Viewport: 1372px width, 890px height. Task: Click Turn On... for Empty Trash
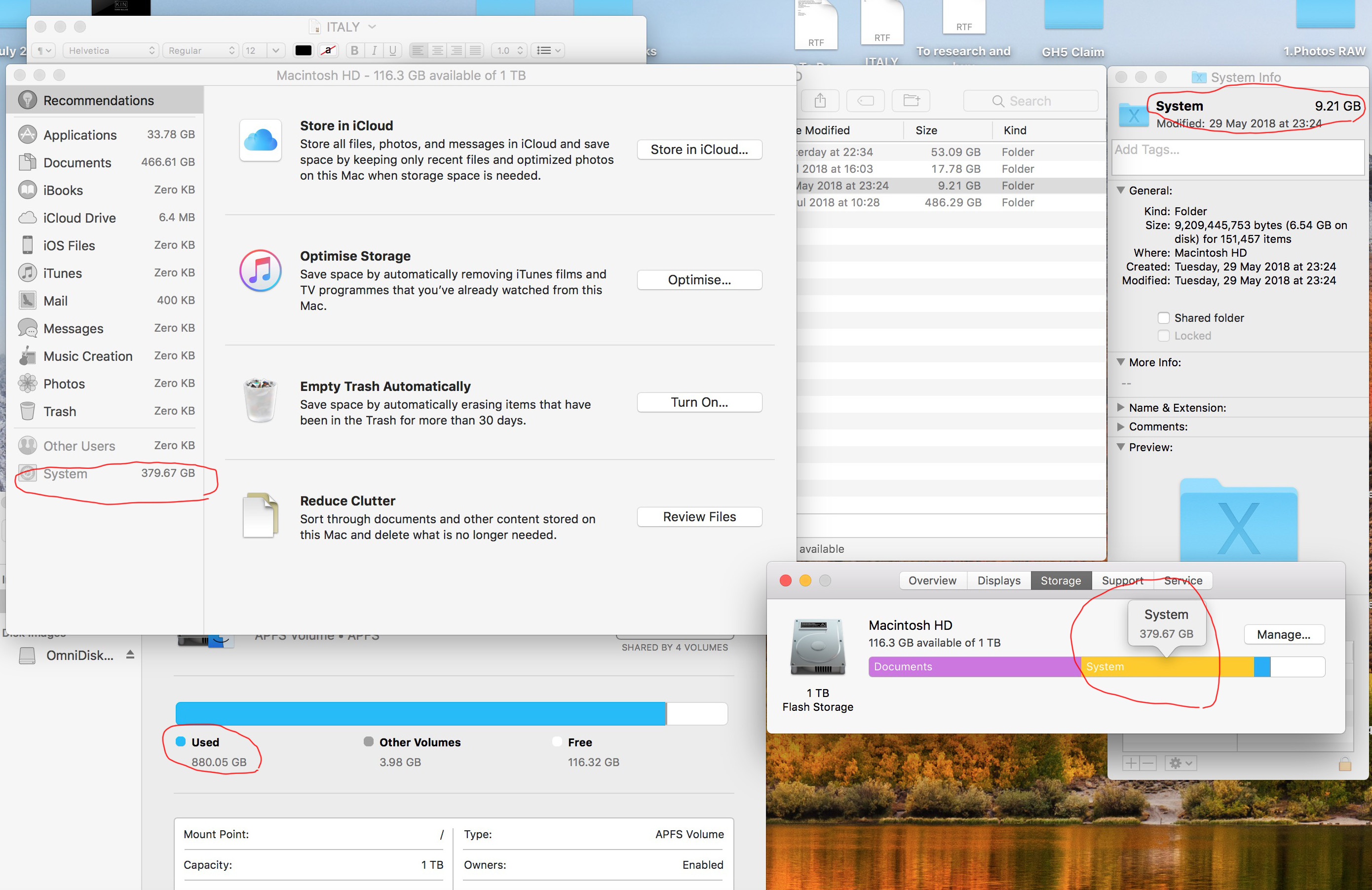[x=699, y=402]
